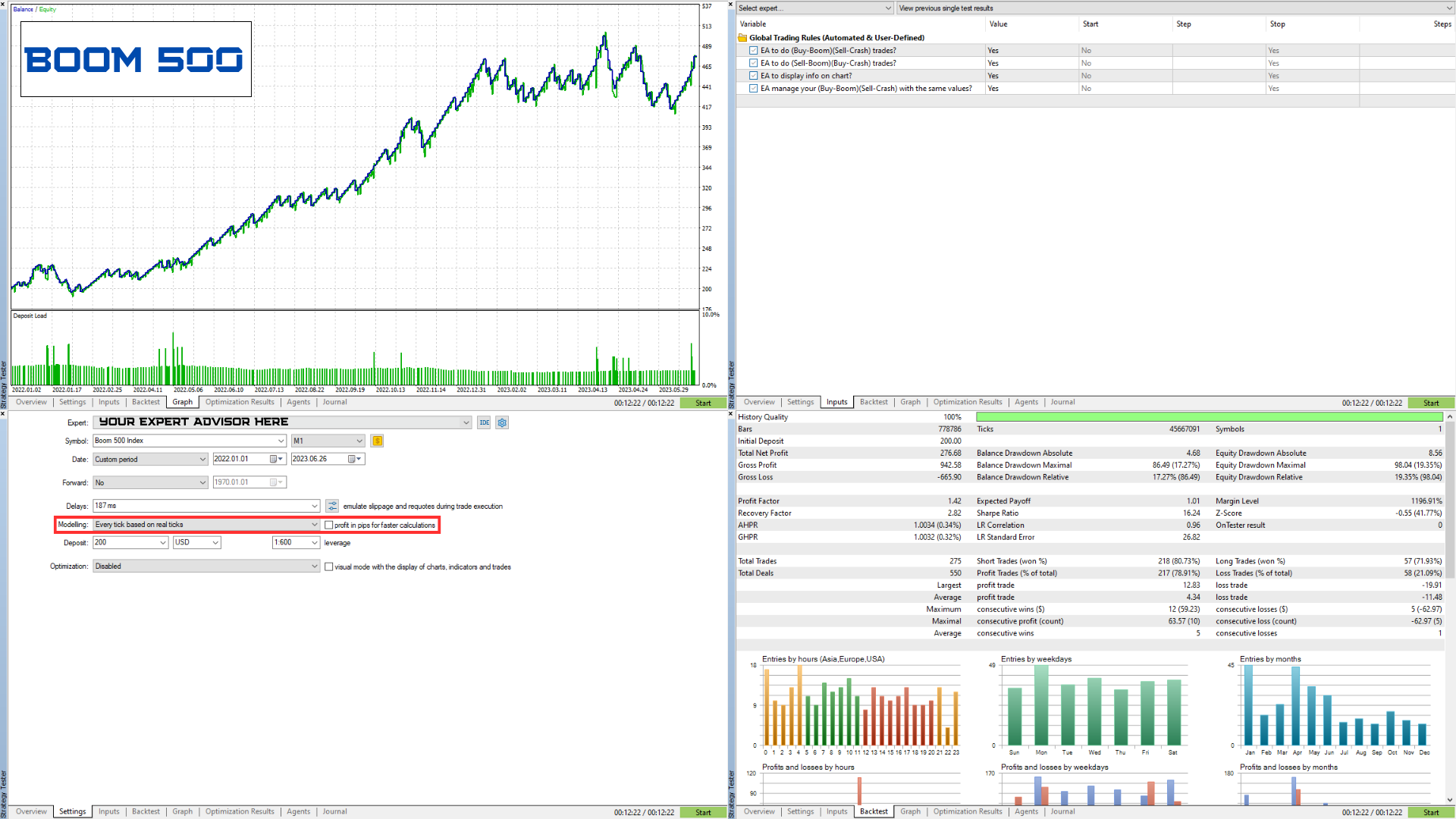Click the Start button in bottom-left Settings panel

tap(703, 812)
